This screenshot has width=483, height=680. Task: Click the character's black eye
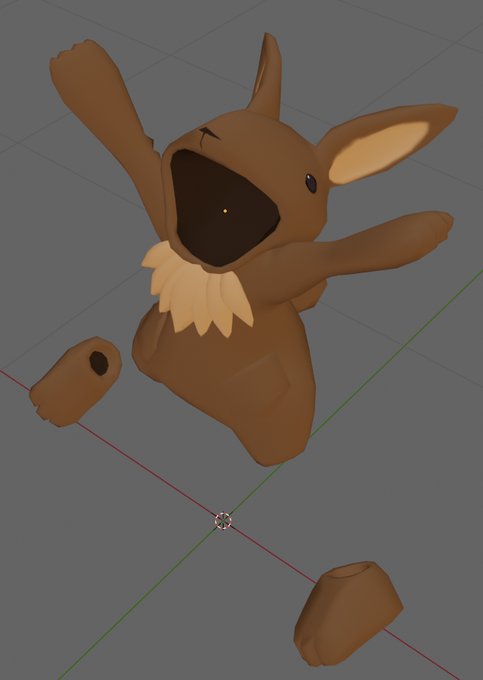tap(311, 183)
